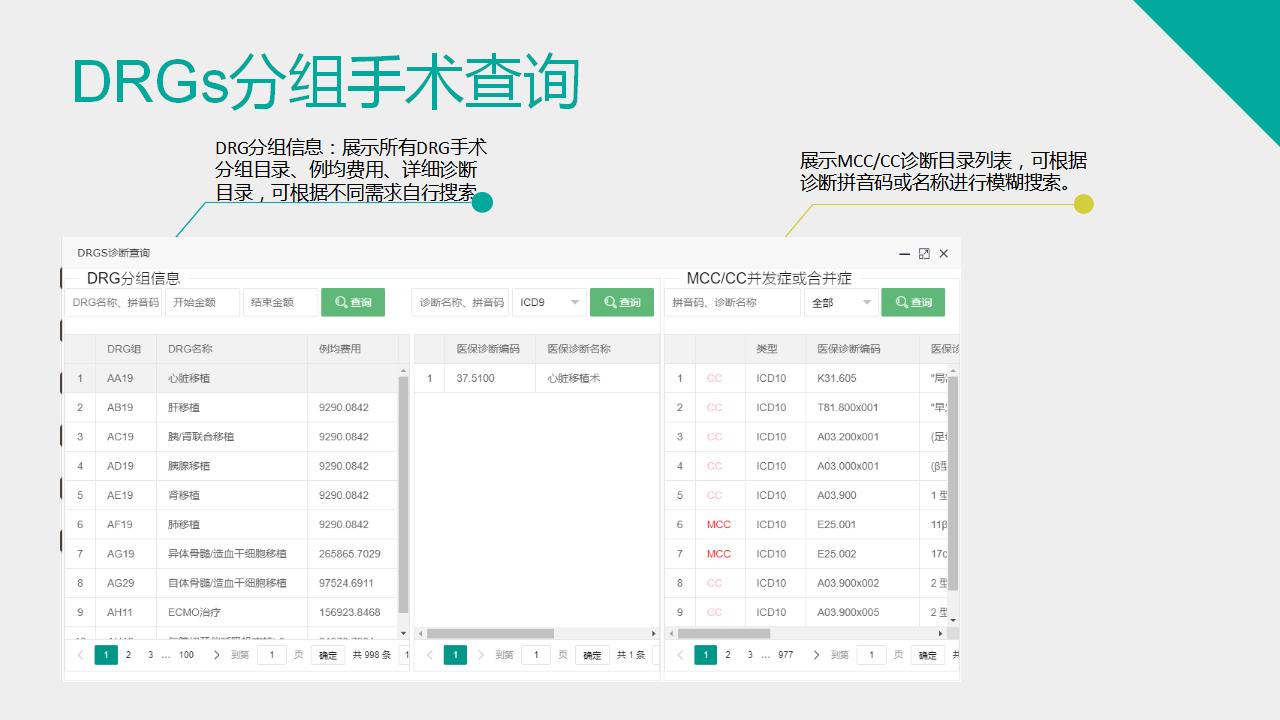The height and width of the screenshot is (720, 1280).
Task: Click the magnifier icon on the DRG 查询 button
Action: click(x=340, y=302)
